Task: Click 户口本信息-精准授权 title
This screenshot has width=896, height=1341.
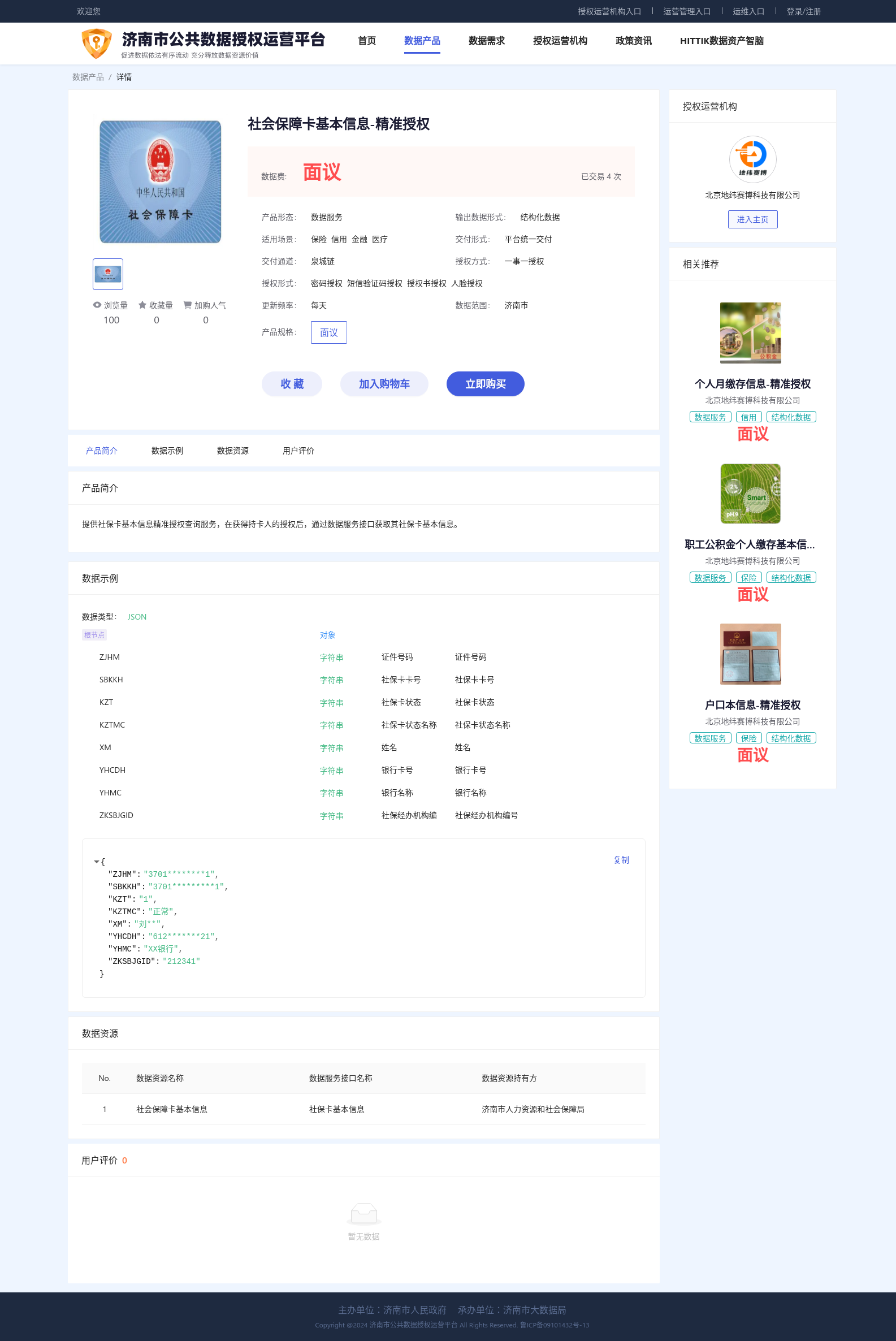Action: tap(752, 705)
